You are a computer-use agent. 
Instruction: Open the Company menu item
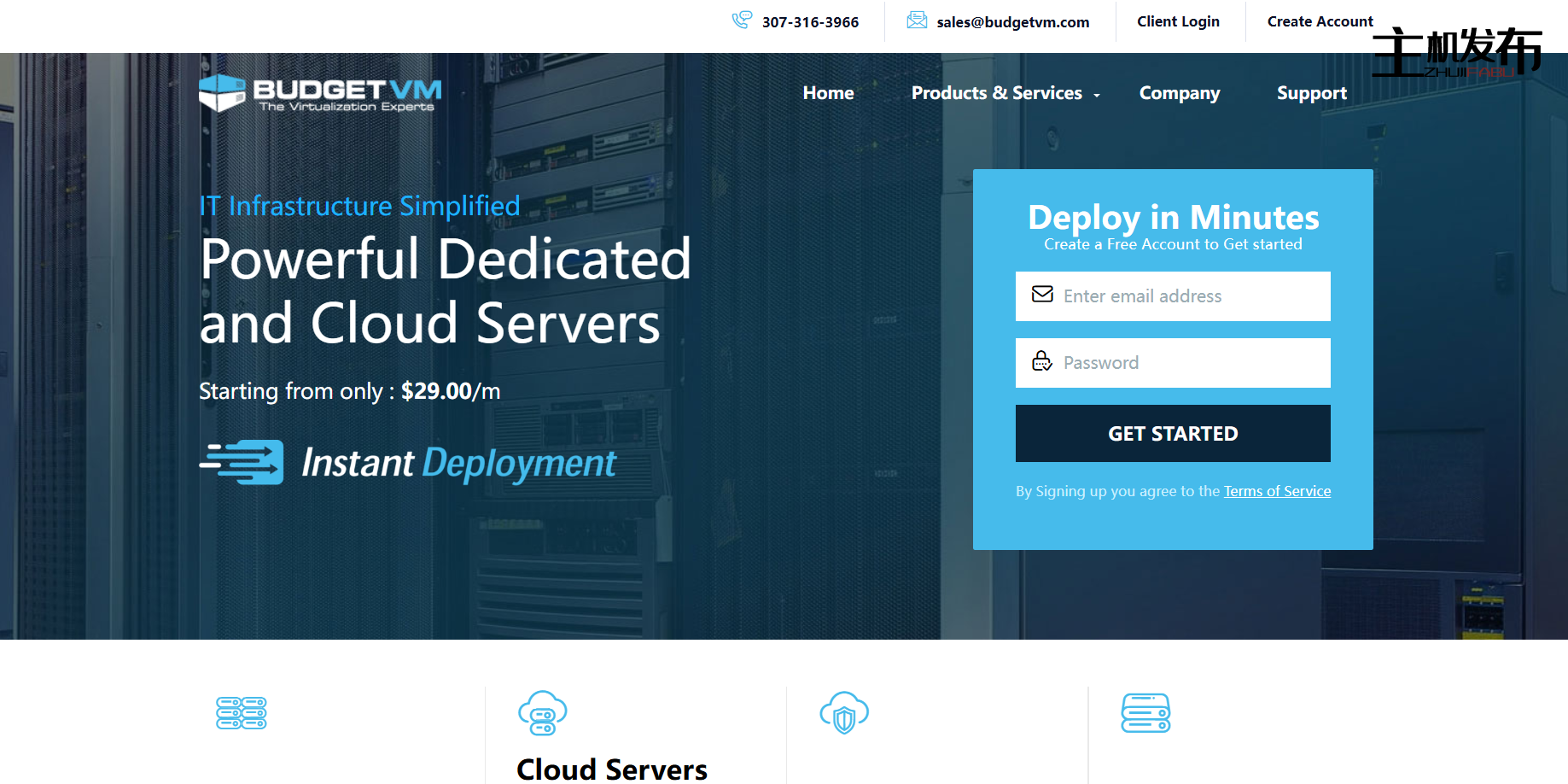click(1180, 93)
